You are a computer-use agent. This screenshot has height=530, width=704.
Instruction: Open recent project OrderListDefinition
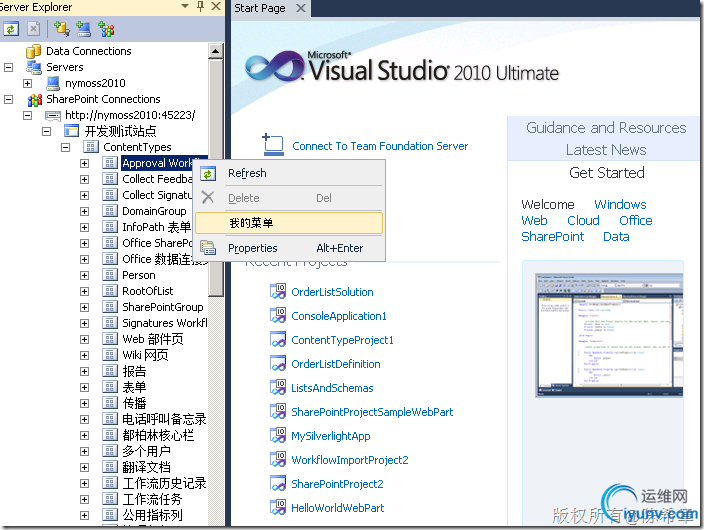coord(336,364)
